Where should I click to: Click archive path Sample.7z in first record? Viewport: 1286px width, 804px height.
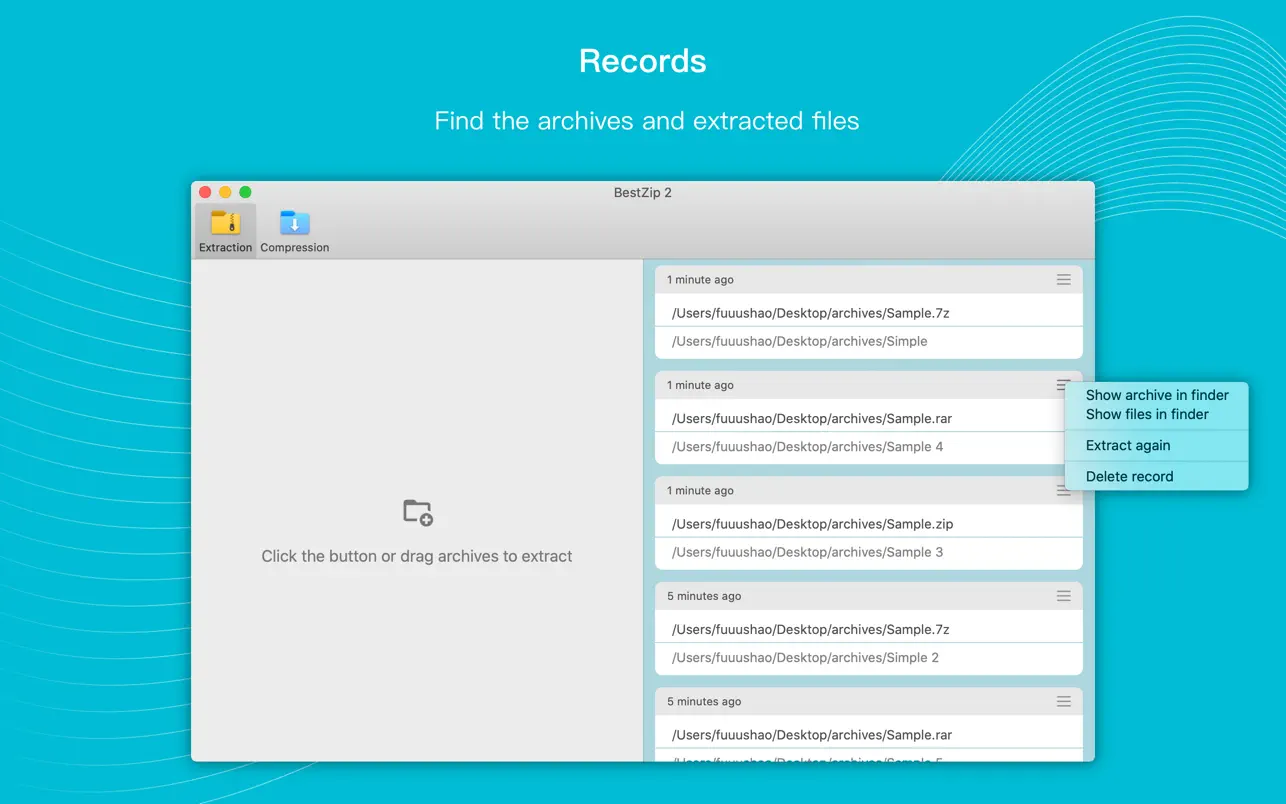pyautogui.click(x=810, y=313)
